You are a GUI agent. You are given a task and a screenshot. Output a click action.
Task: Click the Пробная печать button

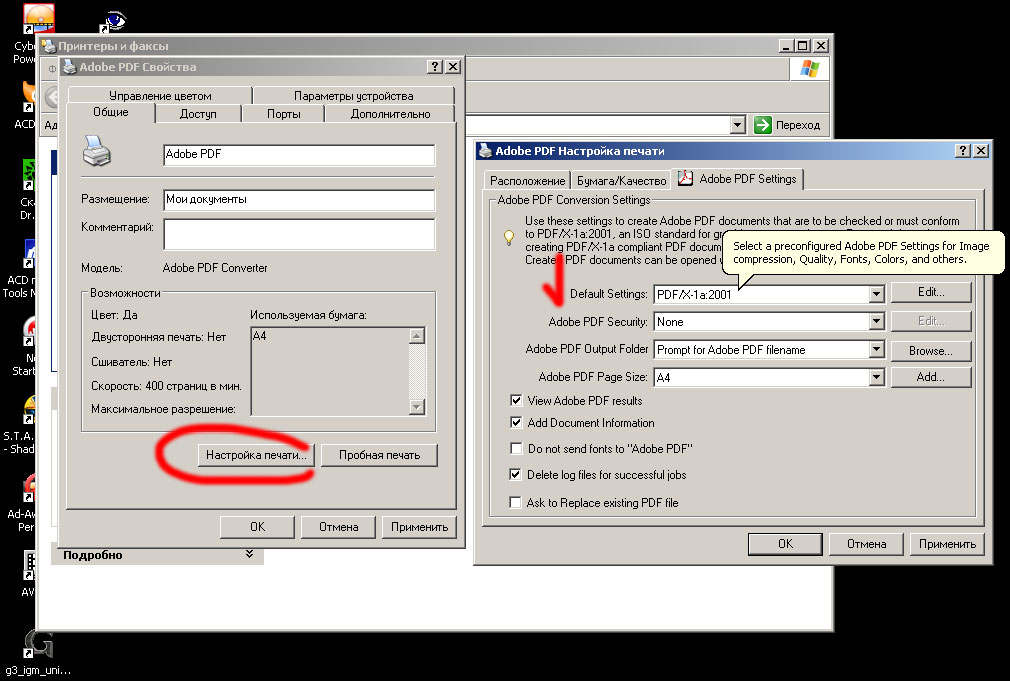point(379,455)
